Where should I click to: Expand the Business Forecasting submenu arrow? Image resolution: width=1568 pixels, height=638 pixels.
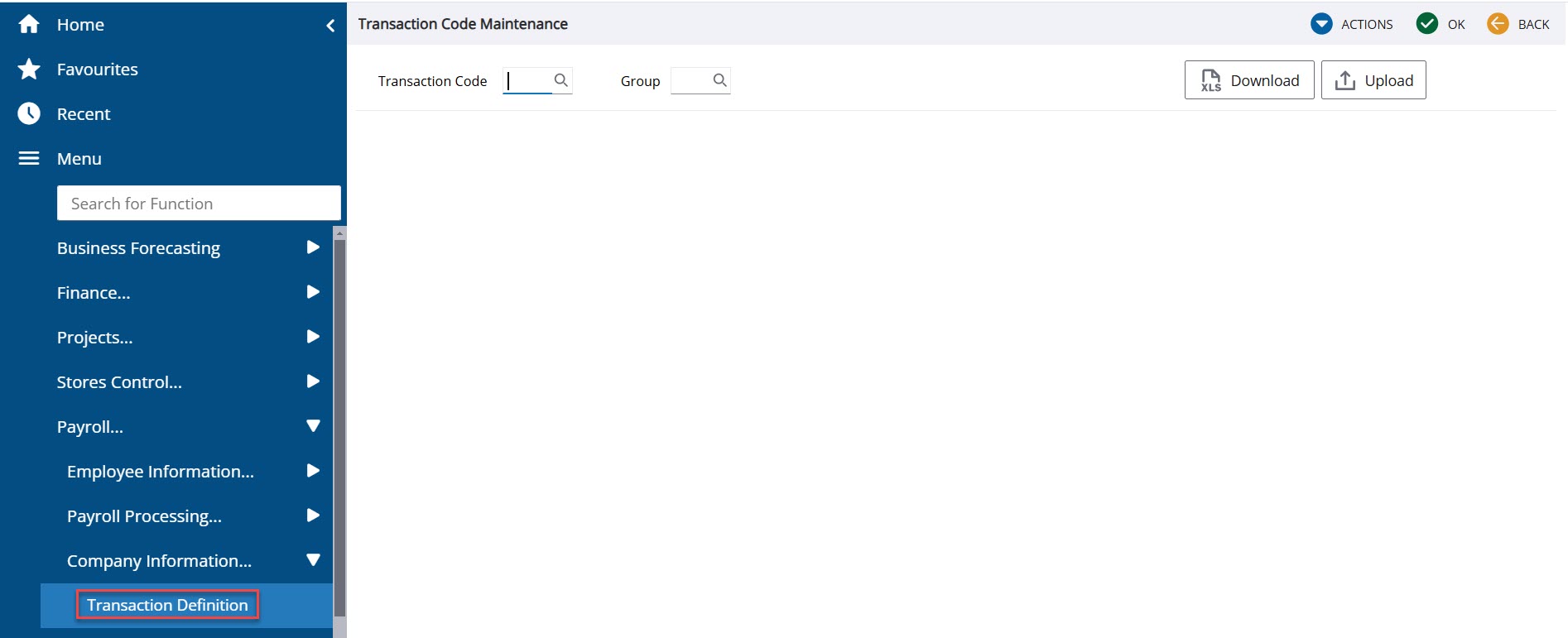pyautogui.click(x=313, y=247)
